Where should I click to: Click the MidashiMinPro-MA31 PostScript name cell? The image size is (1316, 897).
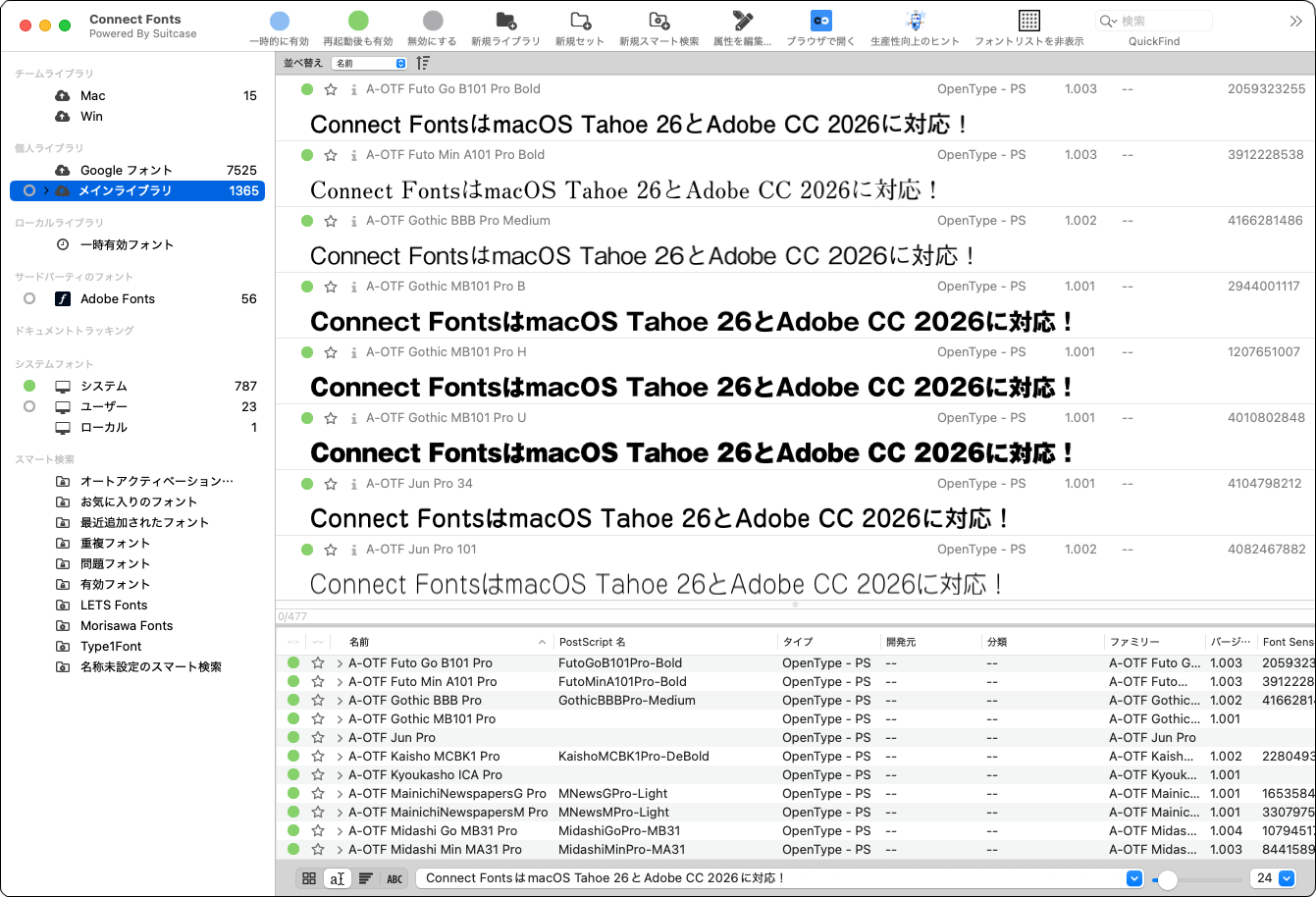(x=622, y=850)
